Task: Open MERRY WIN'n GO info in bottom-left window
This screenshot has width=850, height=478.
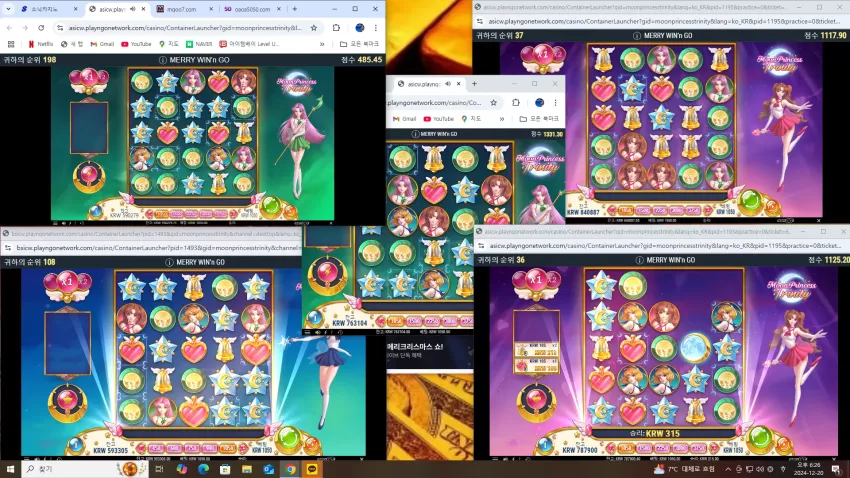Action: point(169,262)
